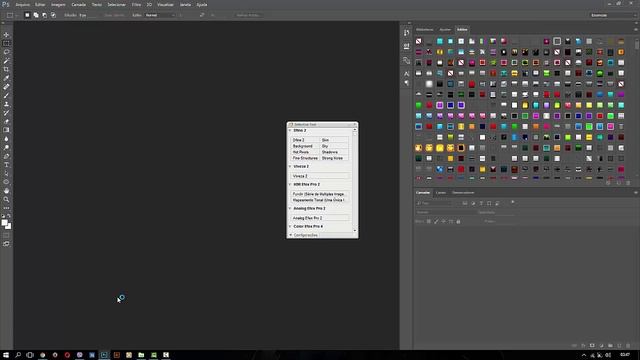This screenshot has height=360, width=640.
Task: Select the Camadas tab in layers panel
Action: 423,193
